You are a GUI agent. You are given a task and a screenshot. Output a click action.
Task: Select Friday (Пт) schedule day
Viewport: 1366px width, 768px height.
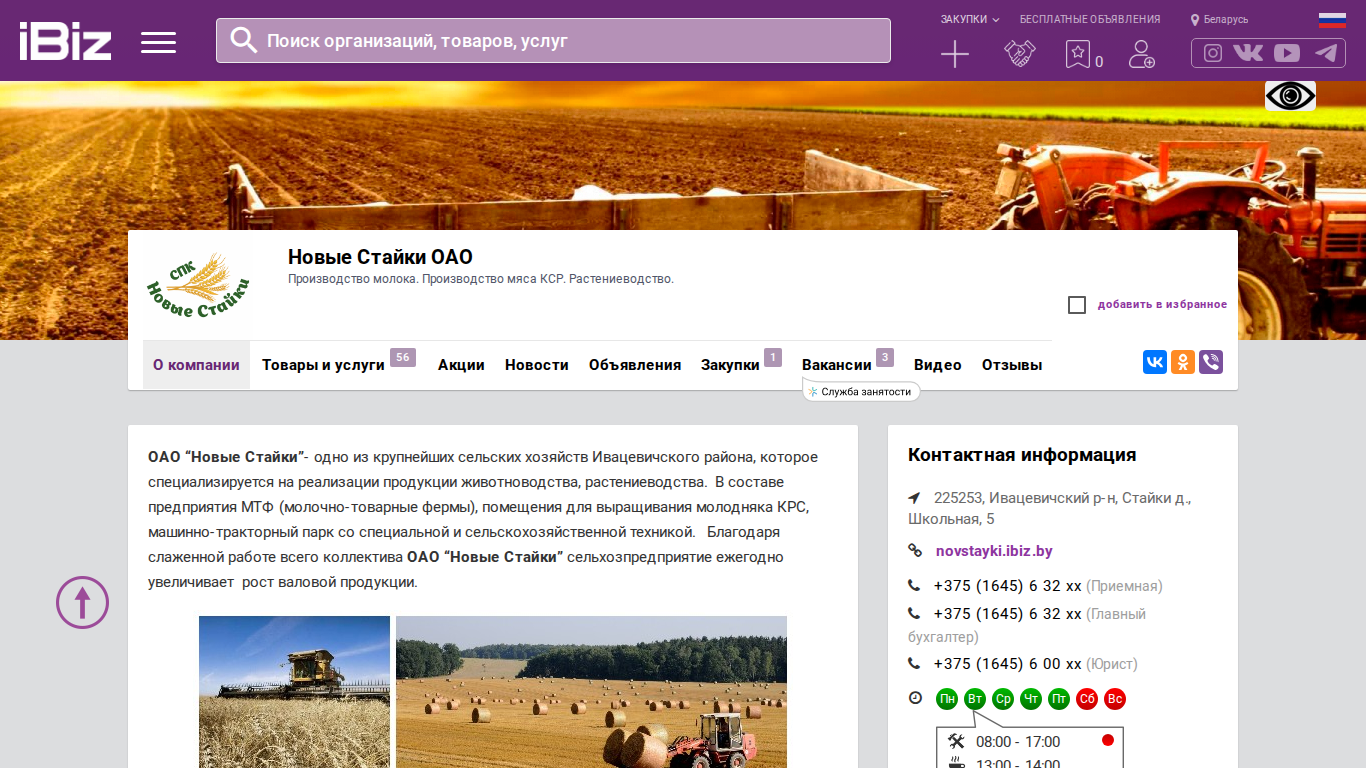pos(1059,699)
